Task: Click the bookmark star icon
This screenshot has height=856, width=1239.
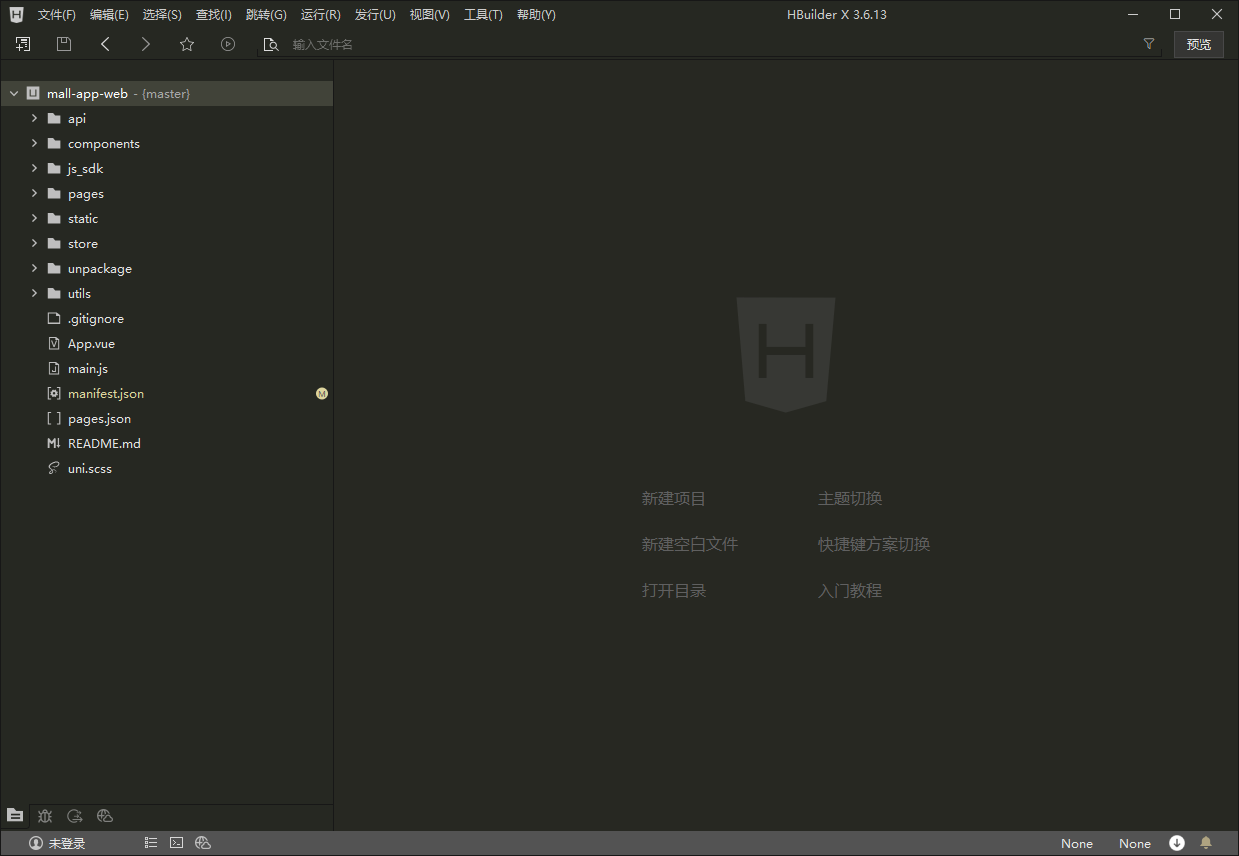Action: (x=187, y=44)
